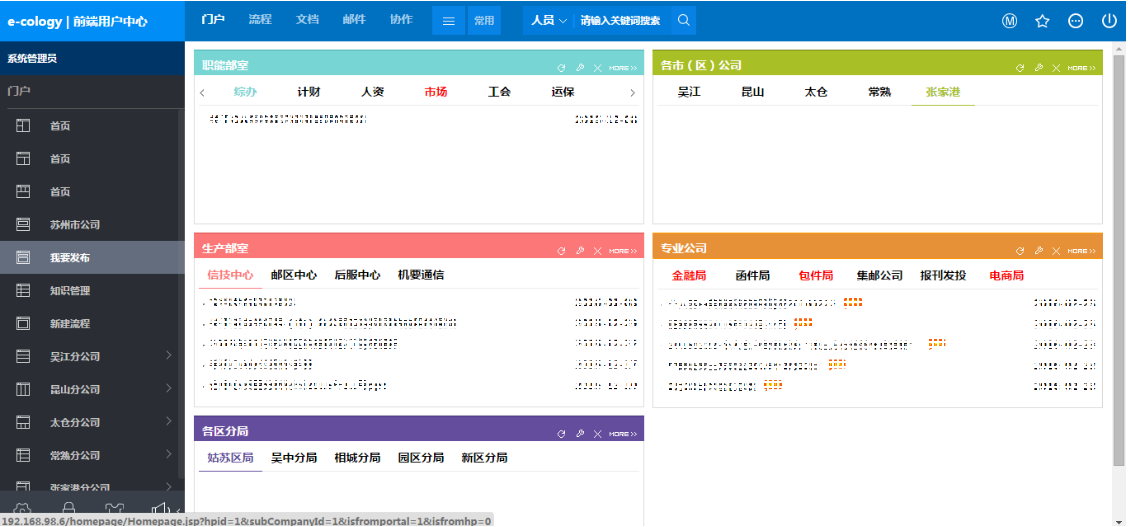Switch to the 计财 tab
This screenshot has height=527, width=1128.
[x=309, y=92]
